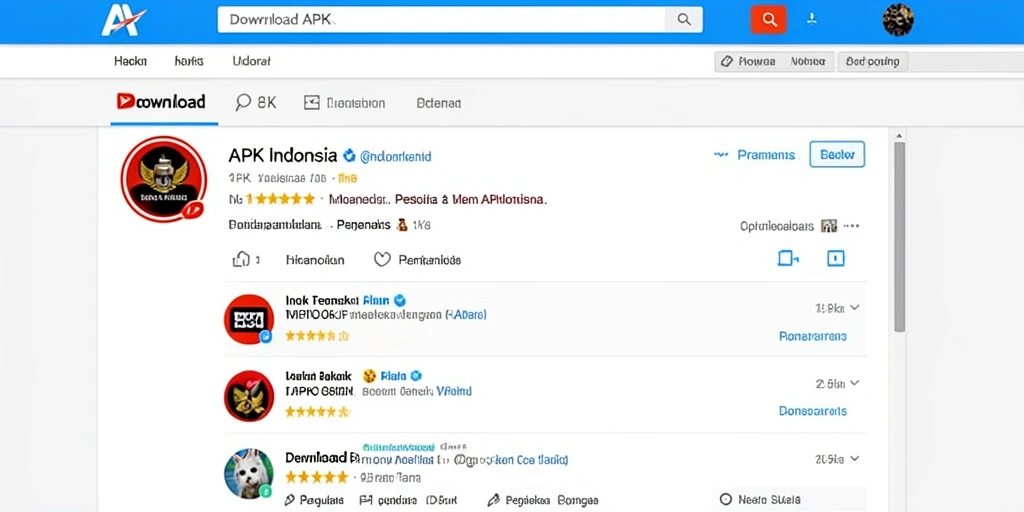Click the APK Indonsia profile picture

tap(164, 179)
